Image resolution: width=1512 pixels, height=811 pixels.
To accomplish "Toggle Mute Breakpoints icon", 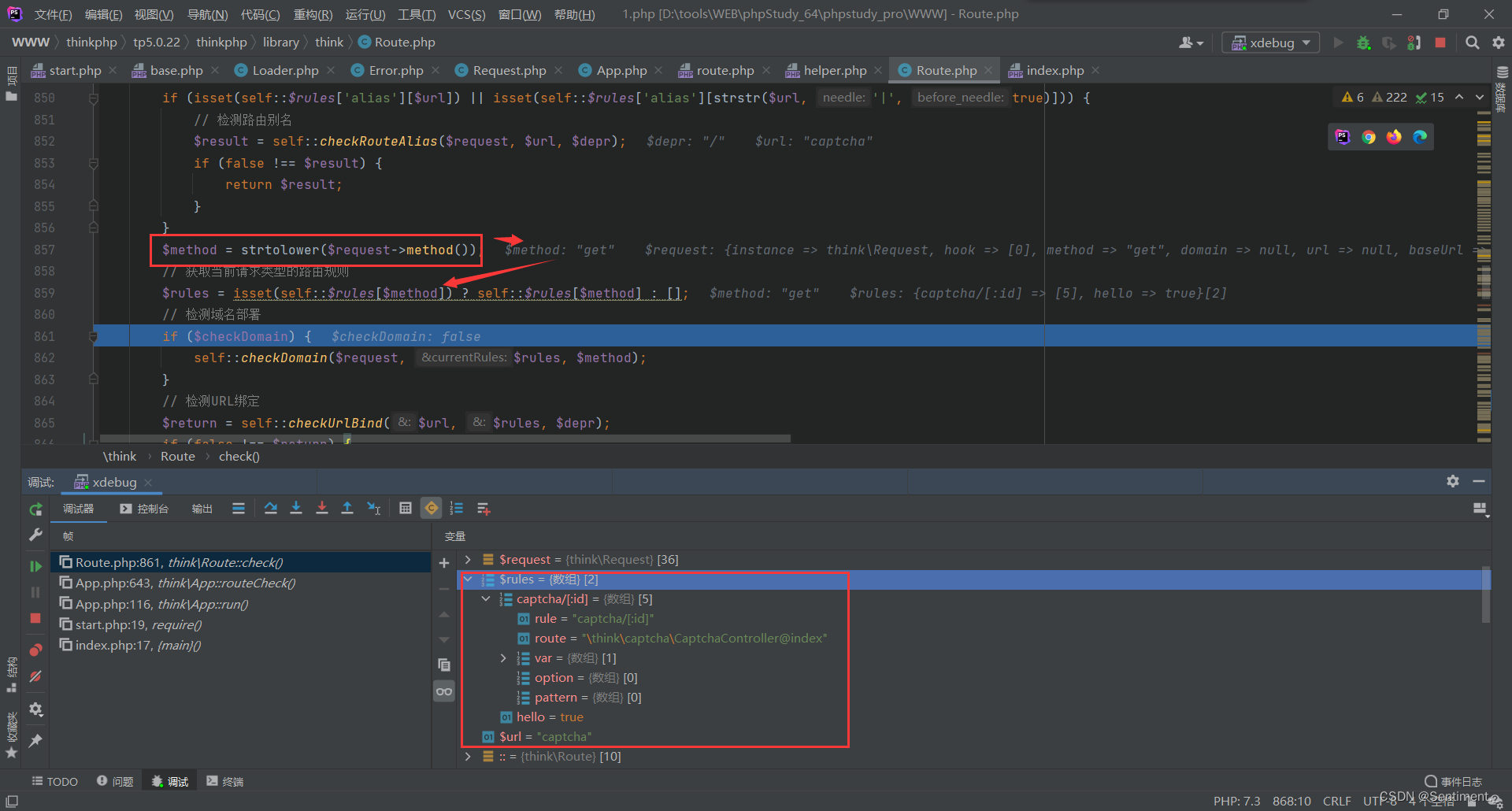I will 35,676.
